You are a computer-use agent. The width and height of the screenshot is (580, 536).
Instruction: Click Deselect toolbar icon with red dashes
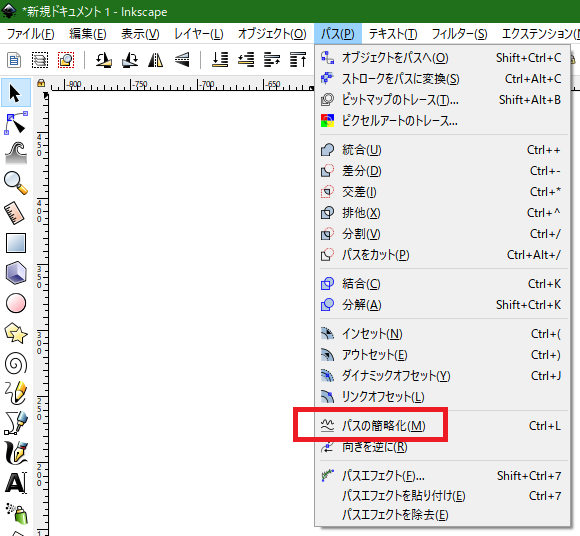66,60
